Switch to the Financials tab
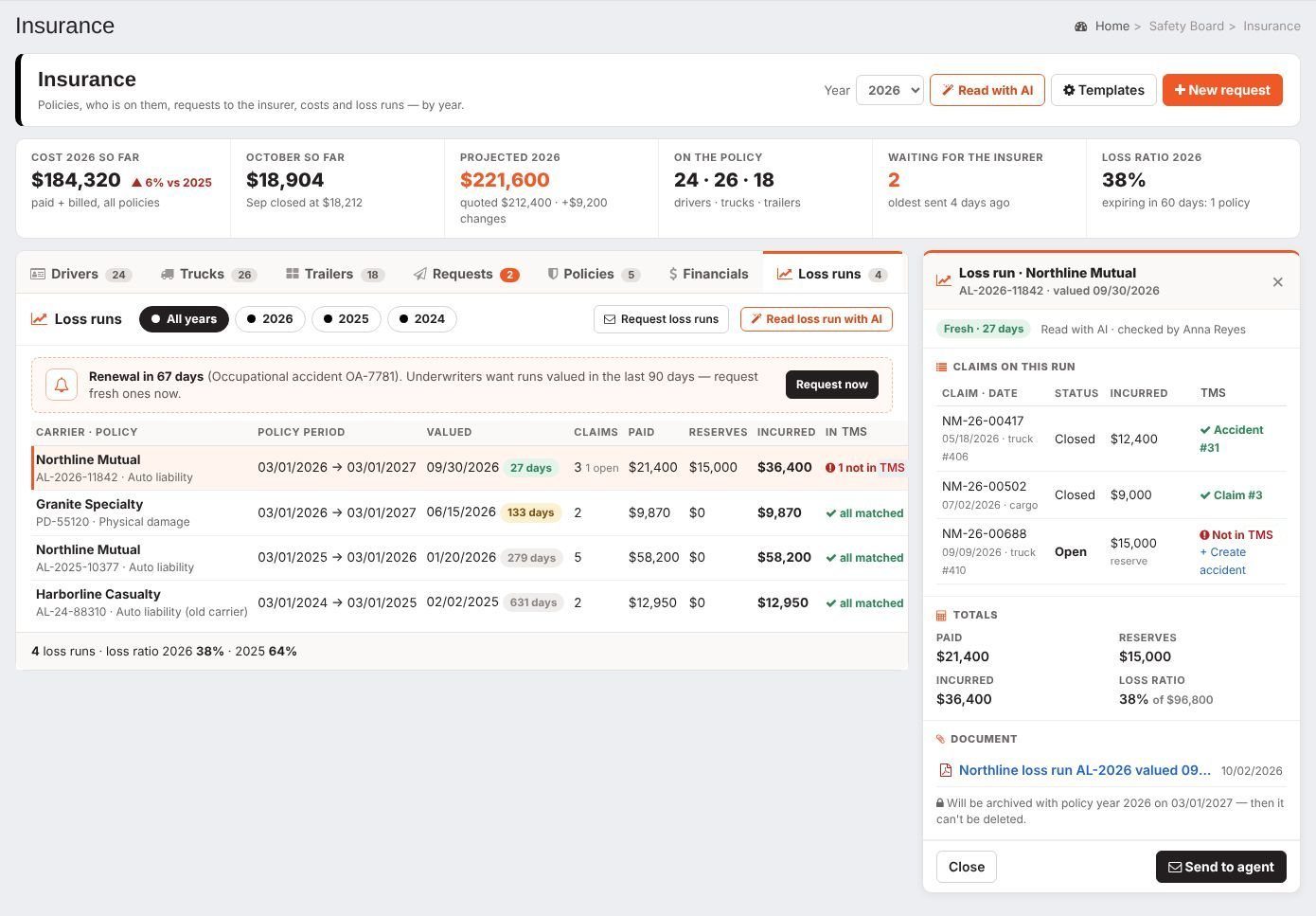Image resolution: width=1316 pixels, height=916 pixels. [x=708, y=274]
